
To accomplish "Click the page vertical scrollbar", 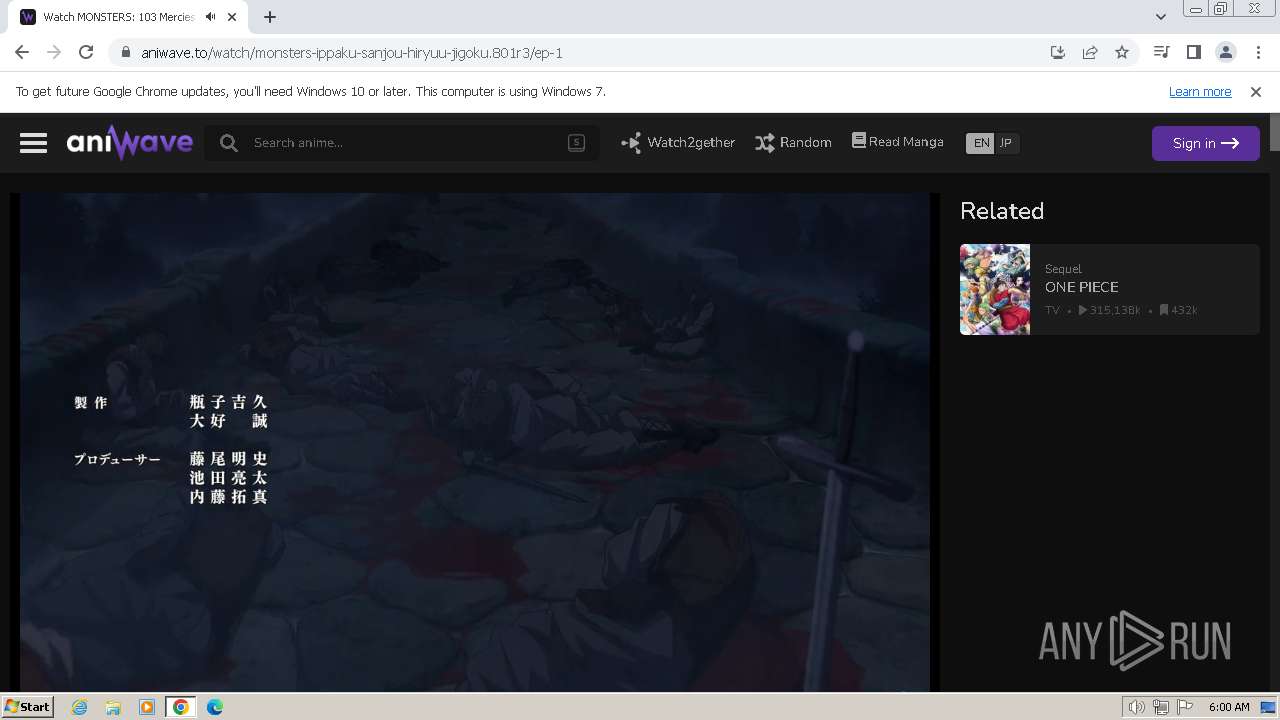I will [1274, 132].
